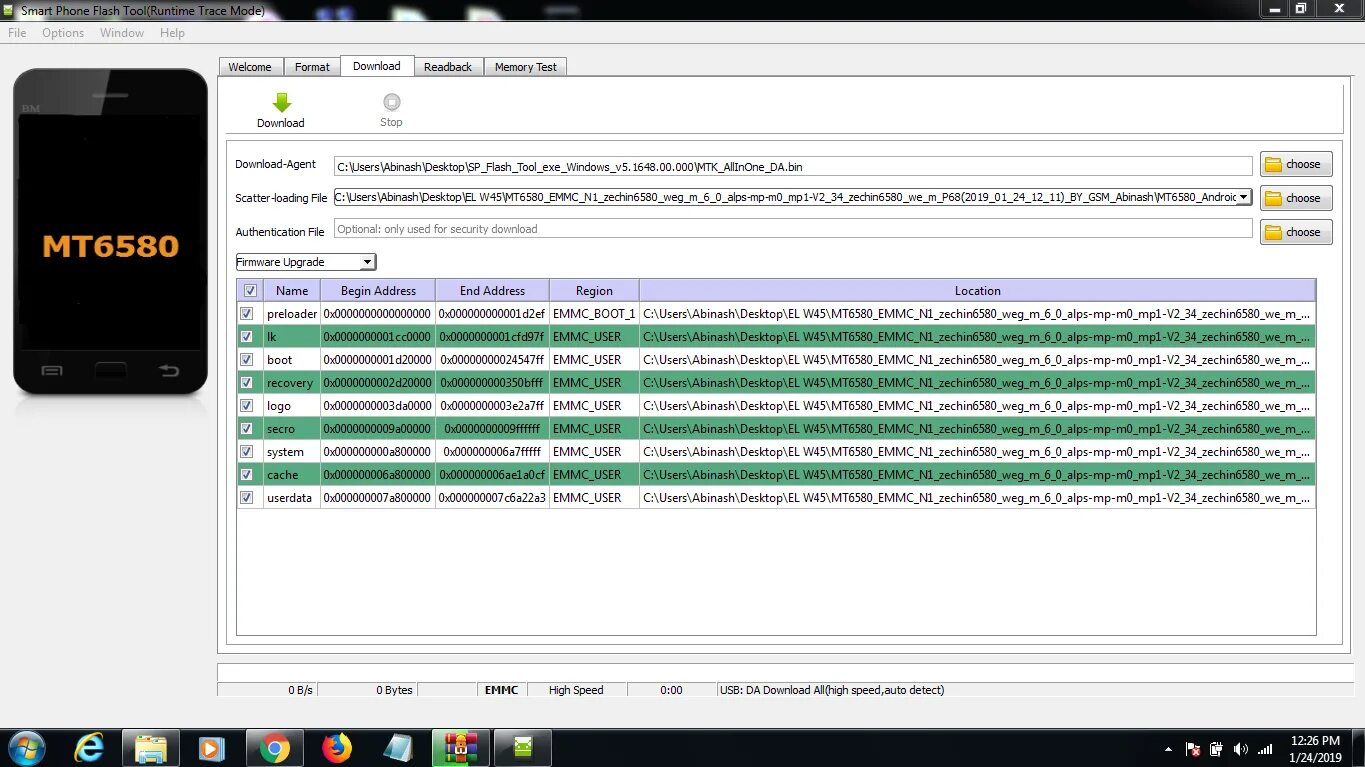
Task: Open Google Chrome from taskbar
Action: coord(275,748)
